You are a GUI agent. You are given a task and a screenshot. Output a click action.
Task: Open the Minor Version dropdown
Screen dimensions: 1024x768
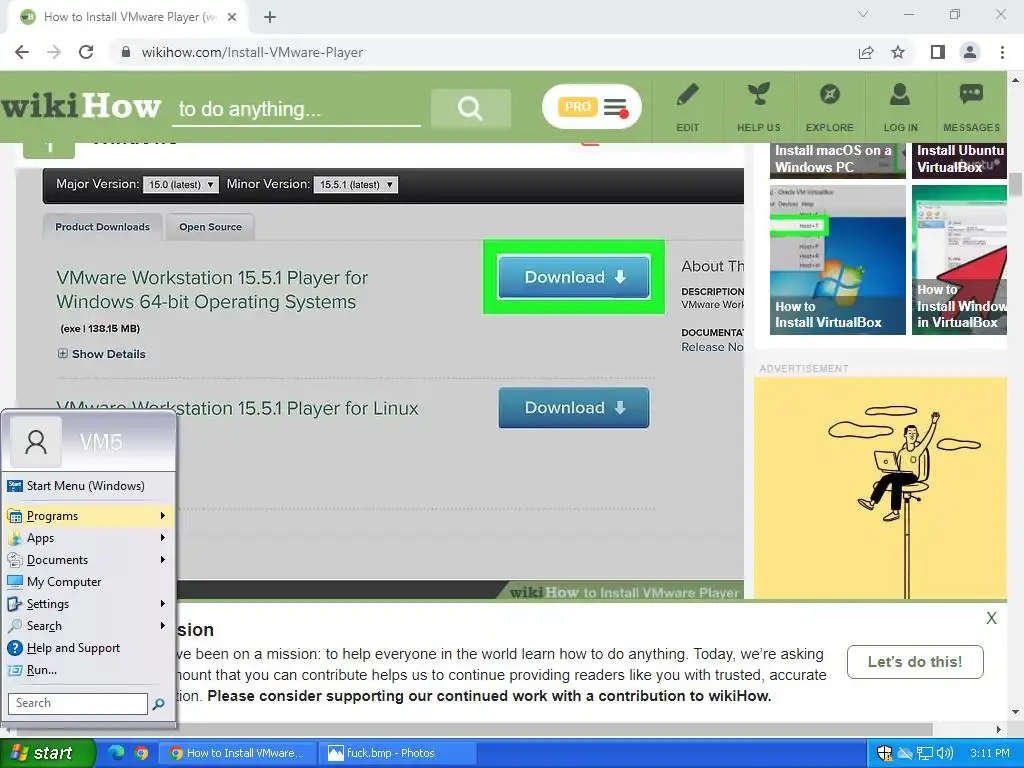tap(355, 185)
